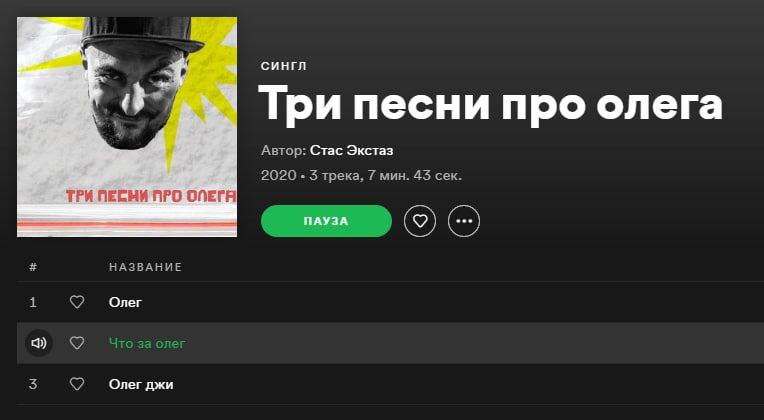Click the album heading Три песни про олега
Image resolution: width=764 pixels, height=420 pixels.
pyautogui.click(x=490, y=105)
